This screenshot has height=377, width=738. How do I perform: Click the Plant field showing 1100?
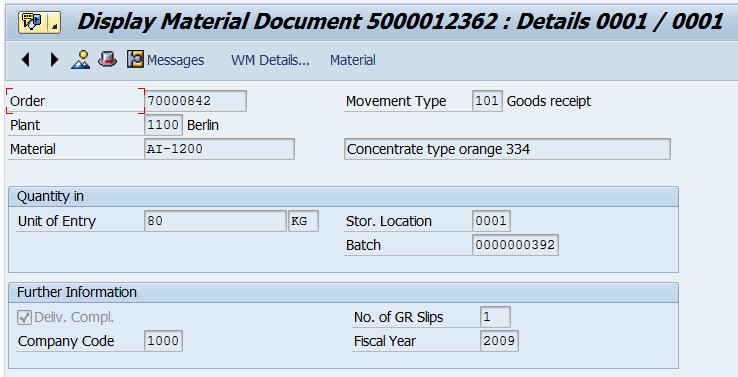[x=163, y=125]
